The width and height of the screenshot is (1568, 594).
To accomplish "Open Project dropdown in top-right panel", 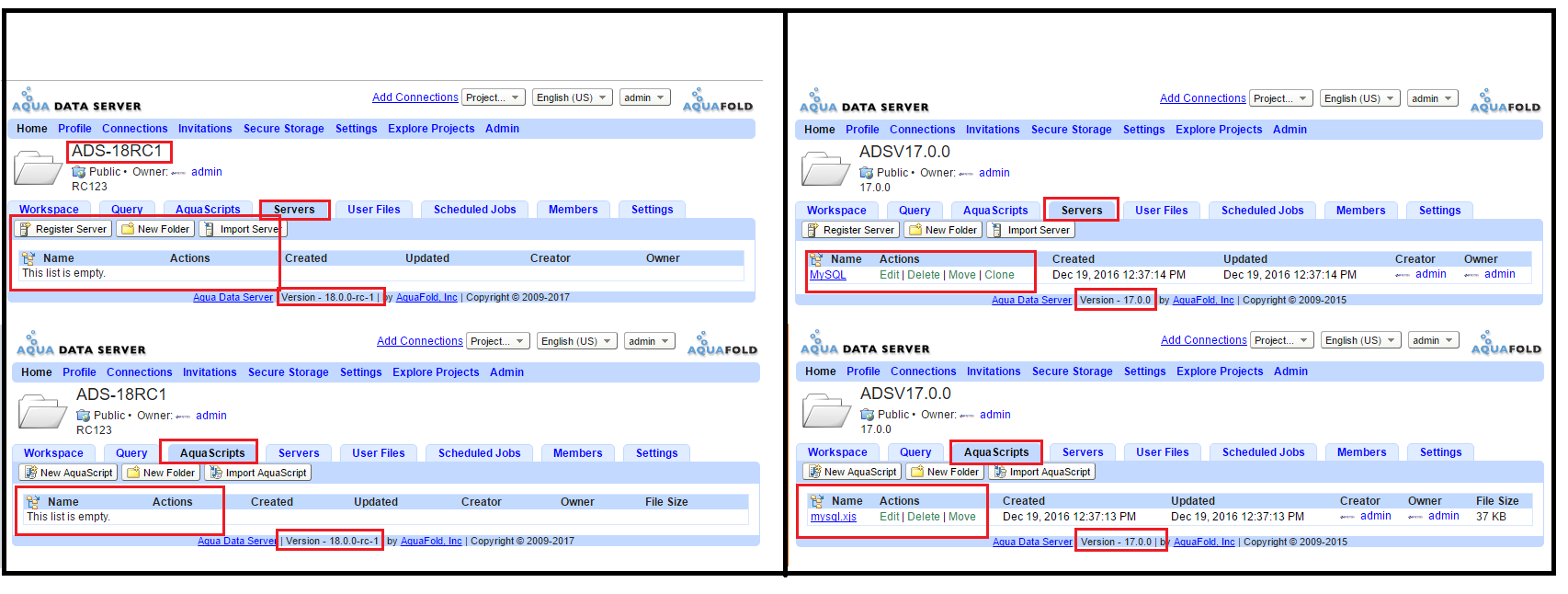I will [1281, 98].
